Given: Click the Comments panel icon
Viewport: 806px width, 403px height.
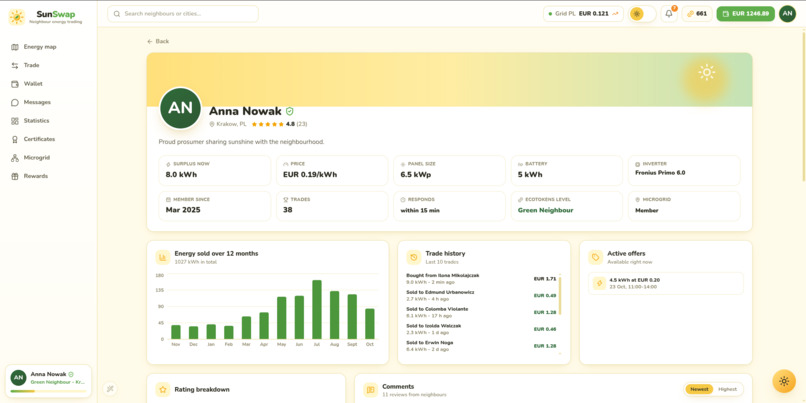Looking at the screenshot, I should tap(371, 390).
